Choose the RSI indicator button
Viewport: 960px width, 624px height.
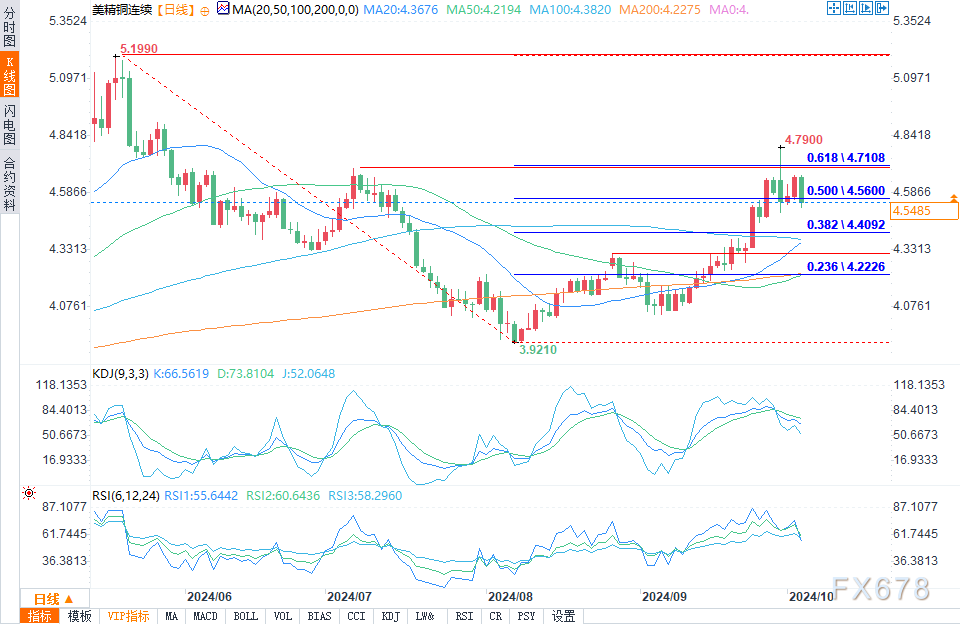464,616
